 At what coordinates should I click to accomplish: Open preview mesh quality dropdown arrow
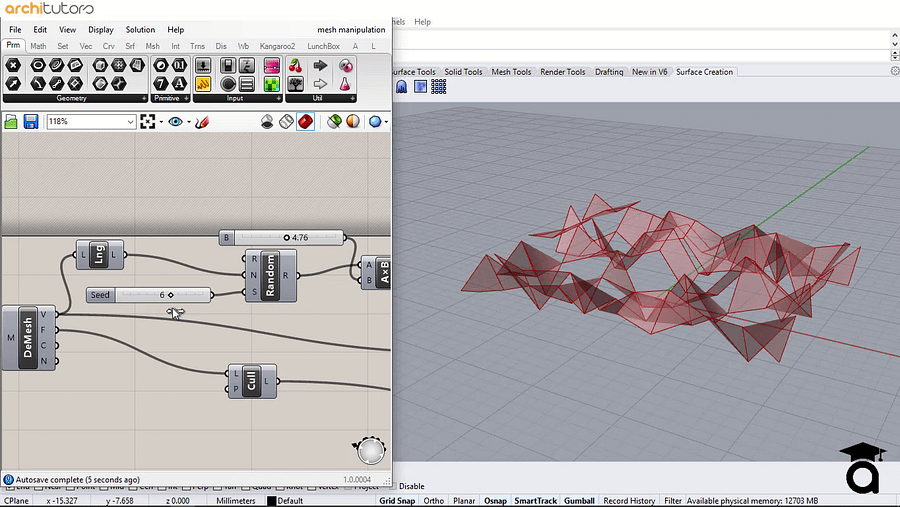tap(386, 122)
